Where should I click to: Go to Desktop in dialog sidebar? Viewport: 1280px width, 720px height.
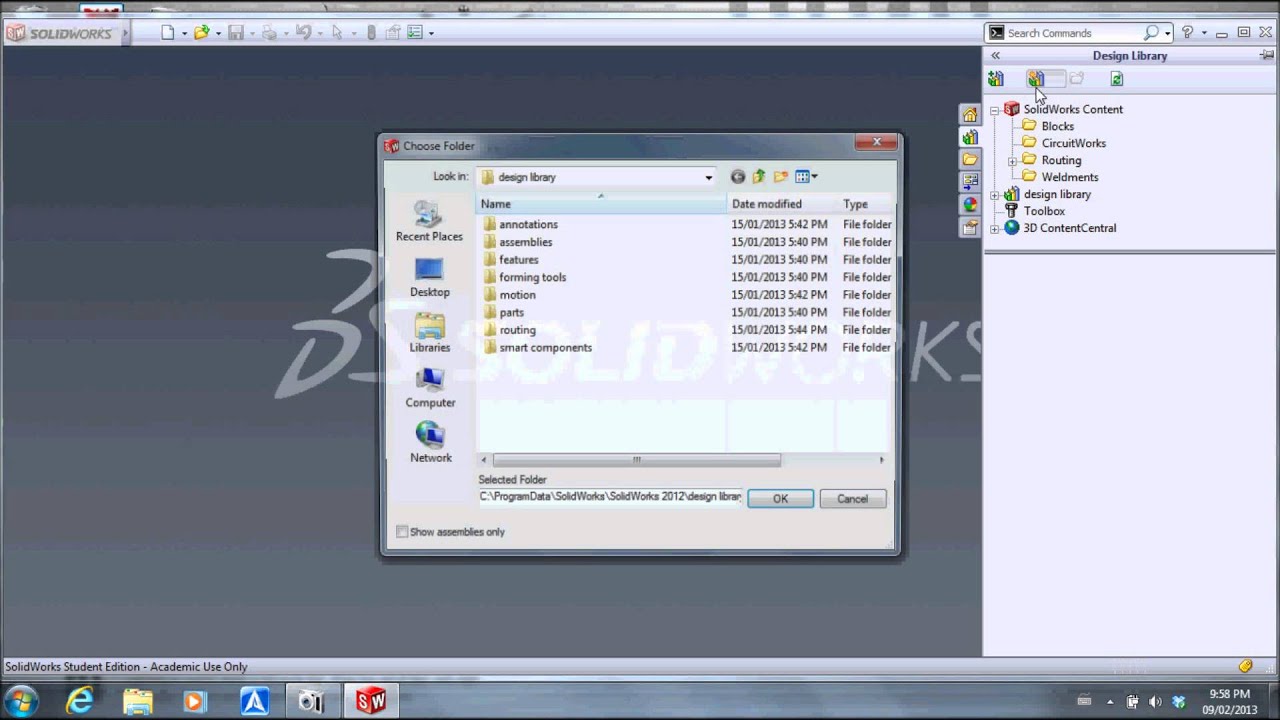429,278
